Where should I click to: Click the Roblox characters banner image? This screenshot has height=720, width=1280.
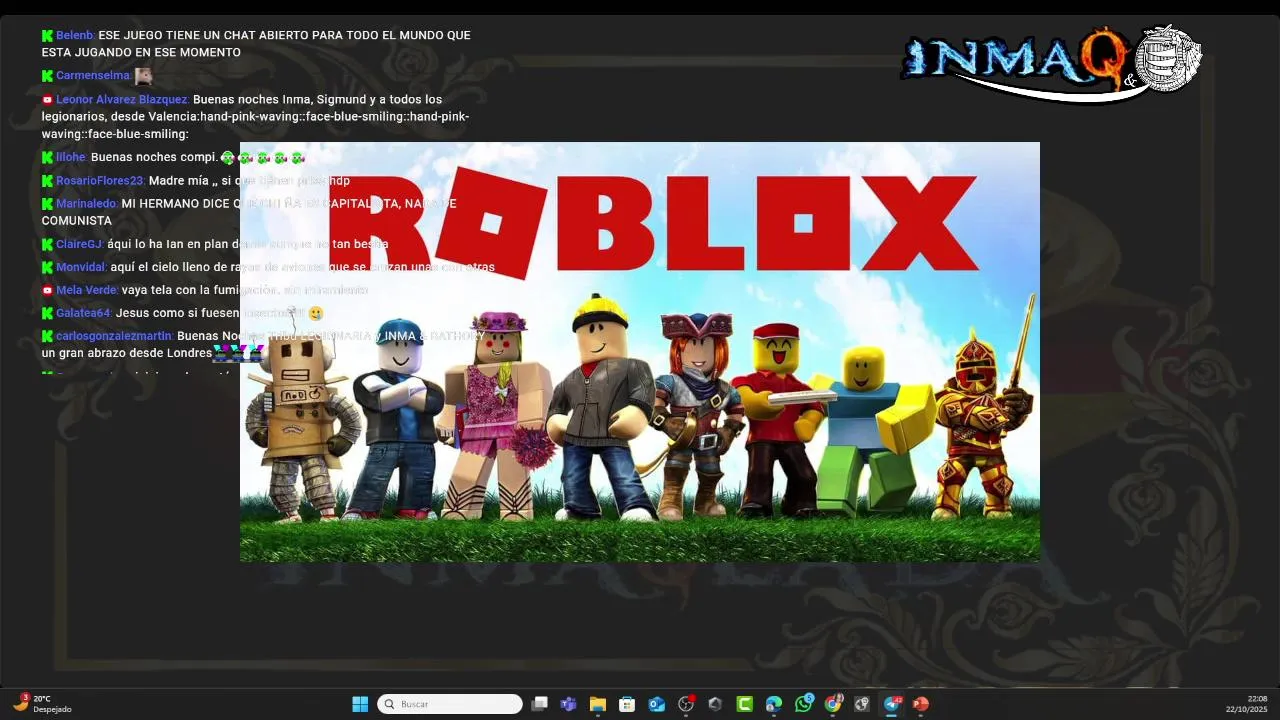pyautogui.click(x=640, y=352)
